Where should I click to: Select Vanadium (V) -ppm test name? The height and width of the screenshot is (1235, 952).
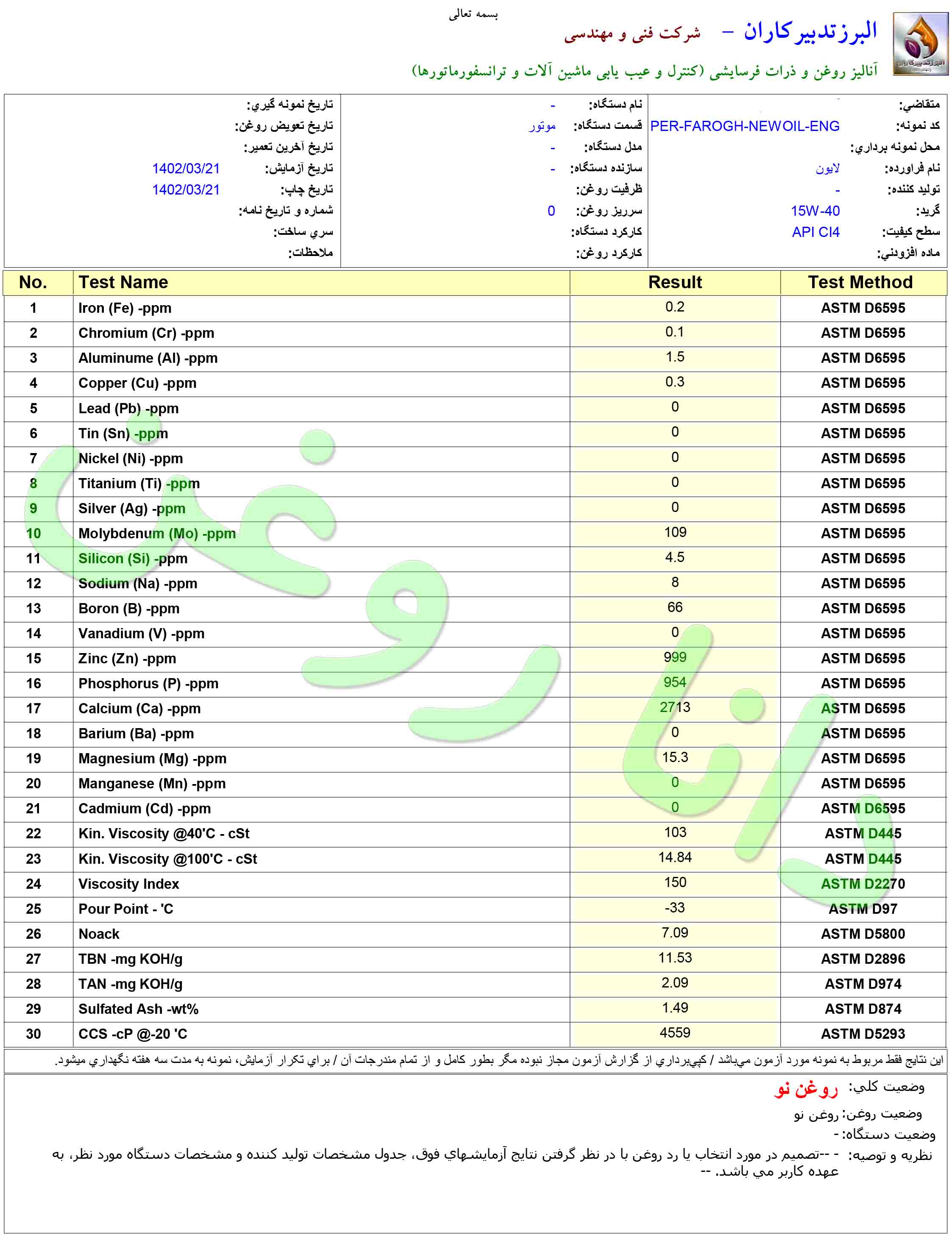tap(142, 633)
